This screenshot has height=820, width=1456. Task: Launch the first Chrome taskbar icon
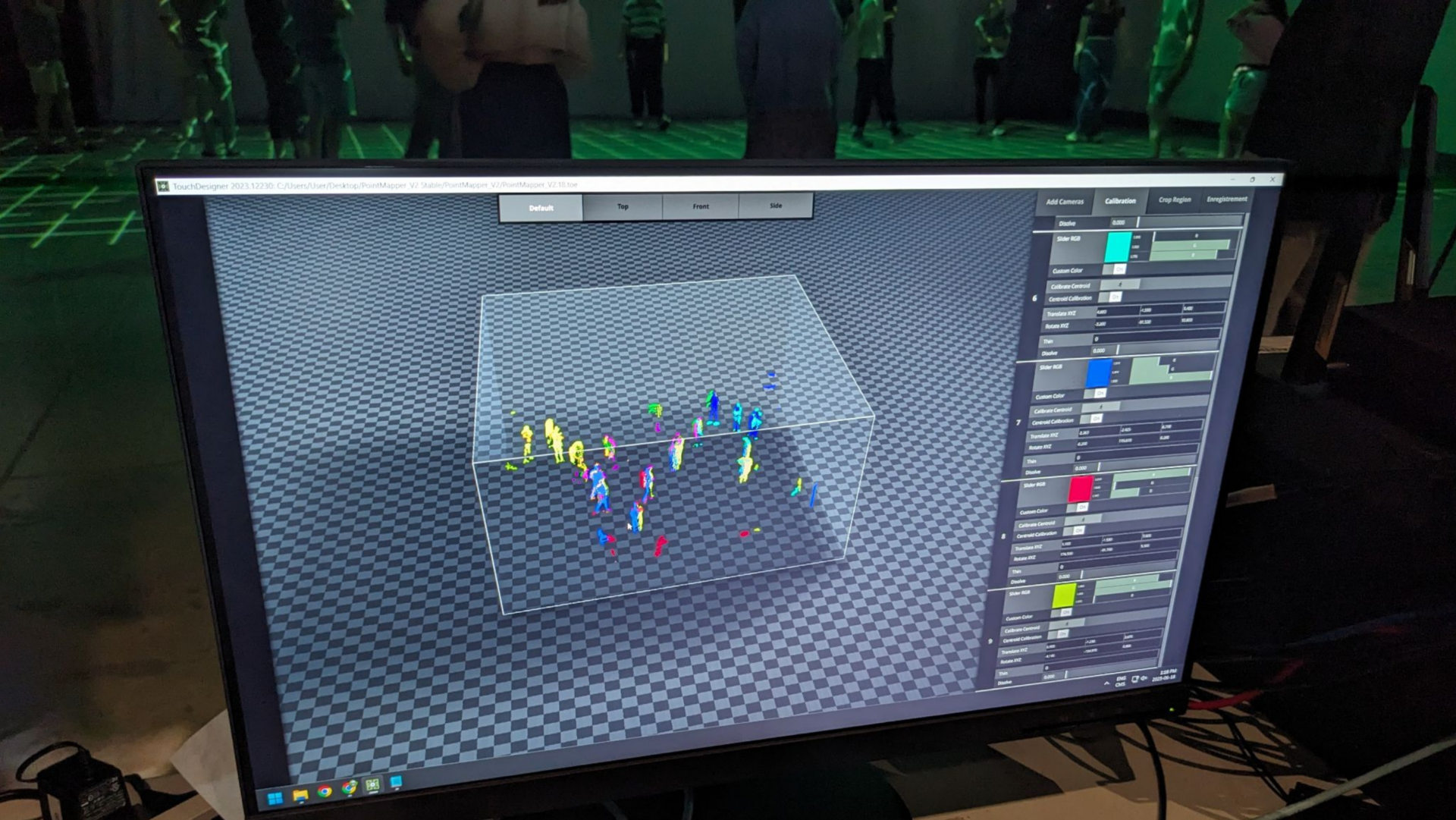[x=325, y=792]
